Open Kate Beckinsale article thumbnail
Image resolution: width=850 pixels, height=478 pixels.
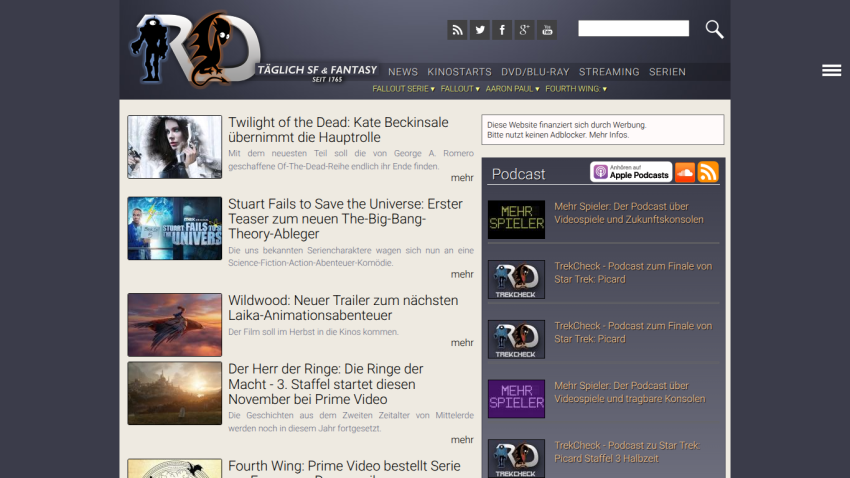(x=175, y=146)
